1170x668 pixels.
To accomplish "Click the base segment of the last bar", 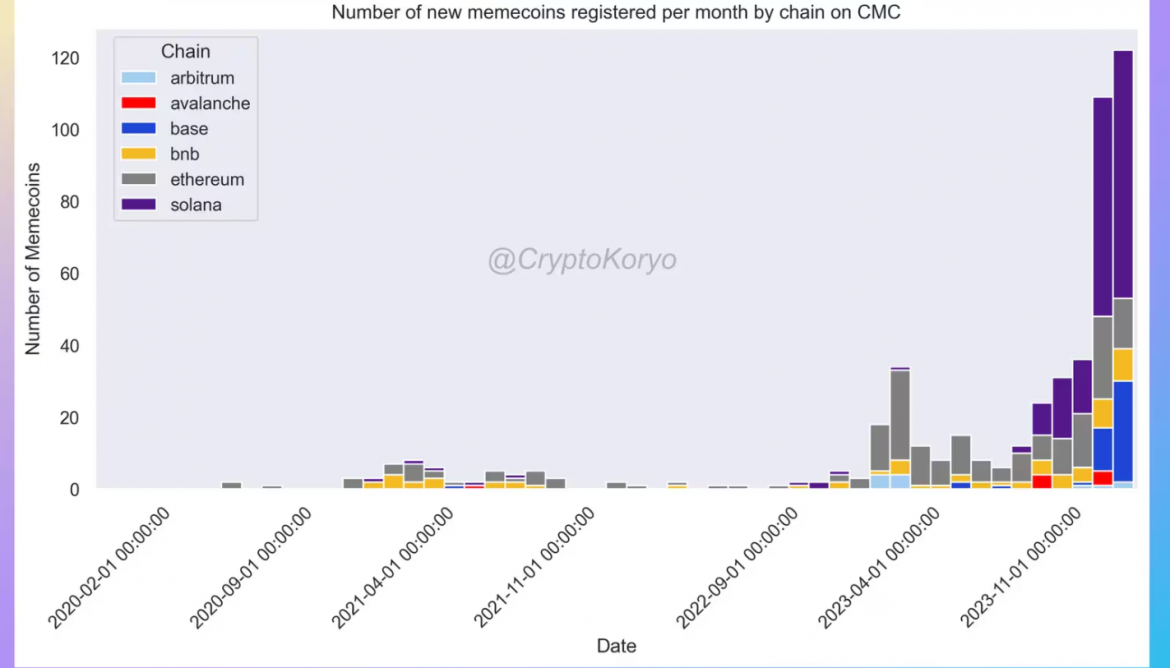I will click(1123, 431).
